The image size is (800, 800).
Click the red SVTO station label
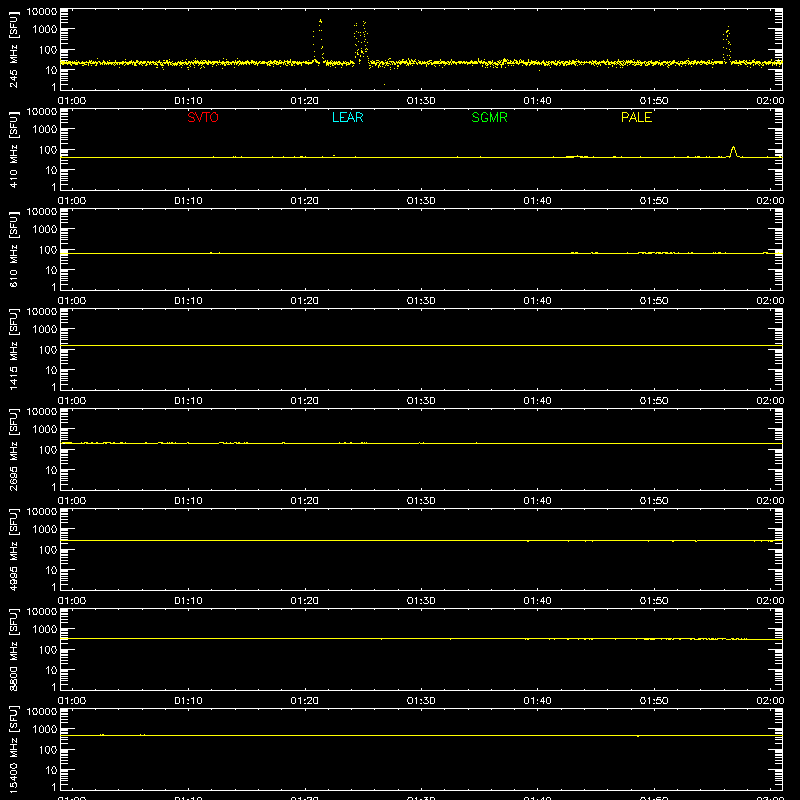click(x=203, y=117)
